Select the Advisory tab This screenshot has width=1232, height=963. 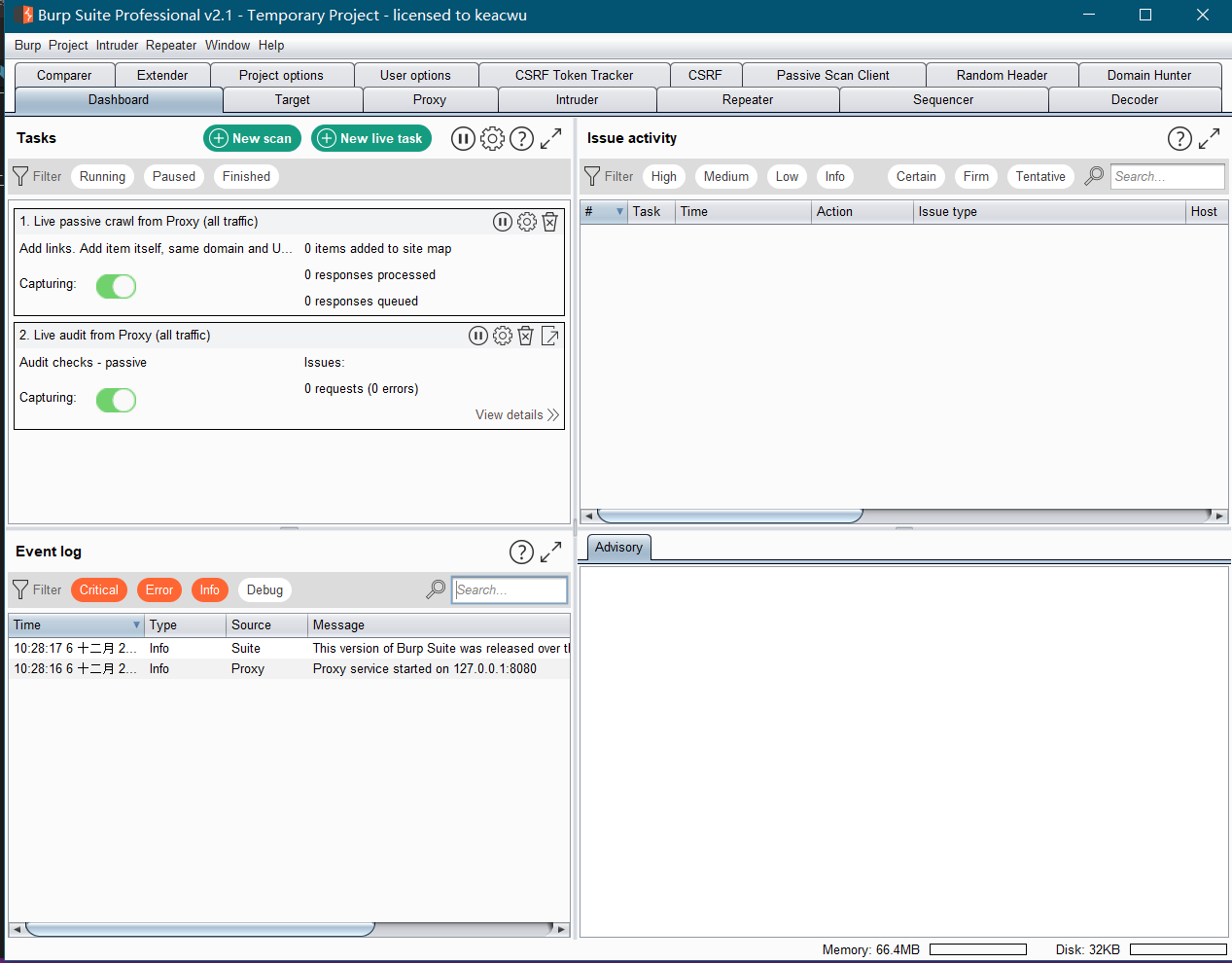tap(618, 548)
